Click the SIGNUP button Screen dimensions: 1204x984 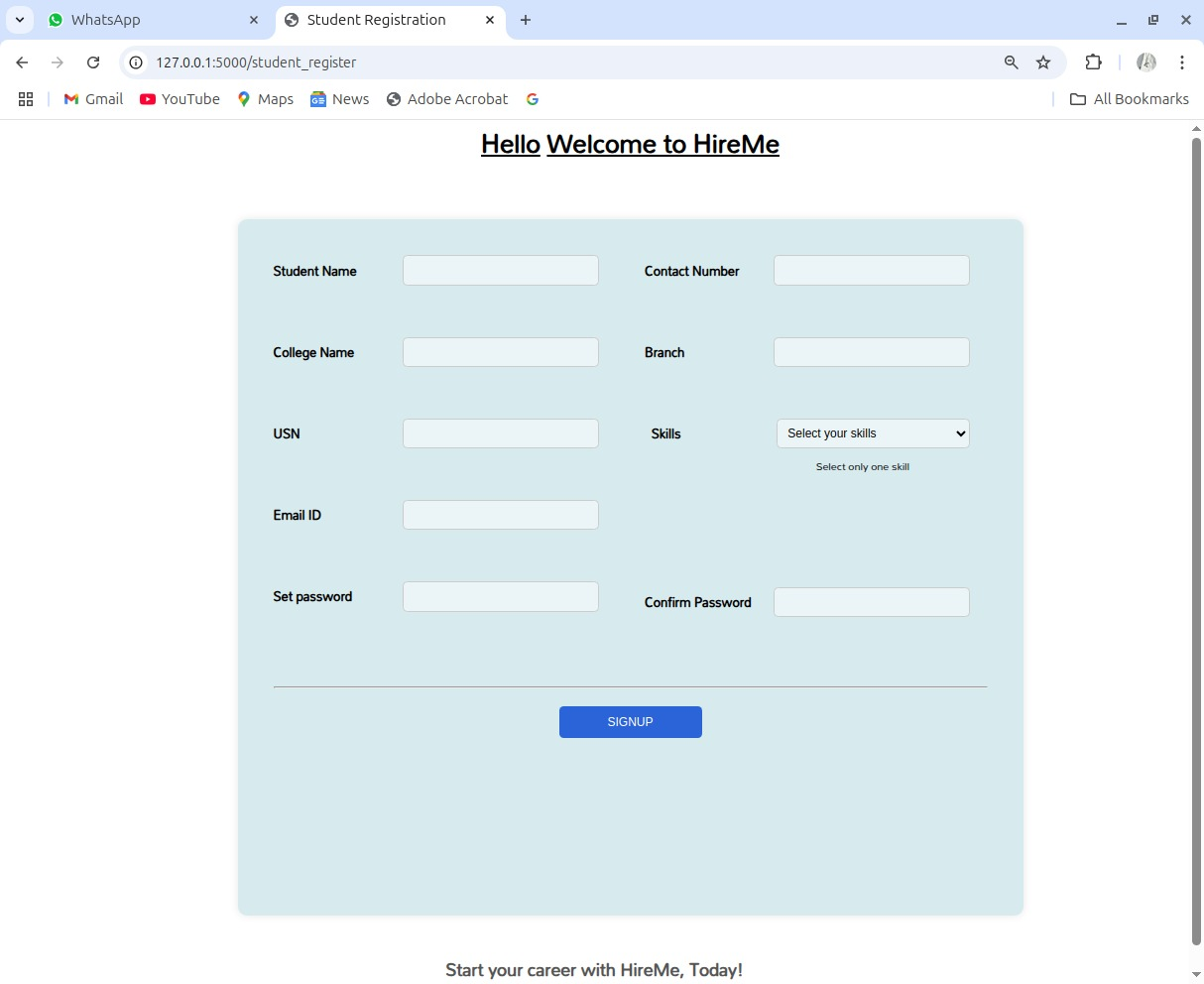click(631, 722)
